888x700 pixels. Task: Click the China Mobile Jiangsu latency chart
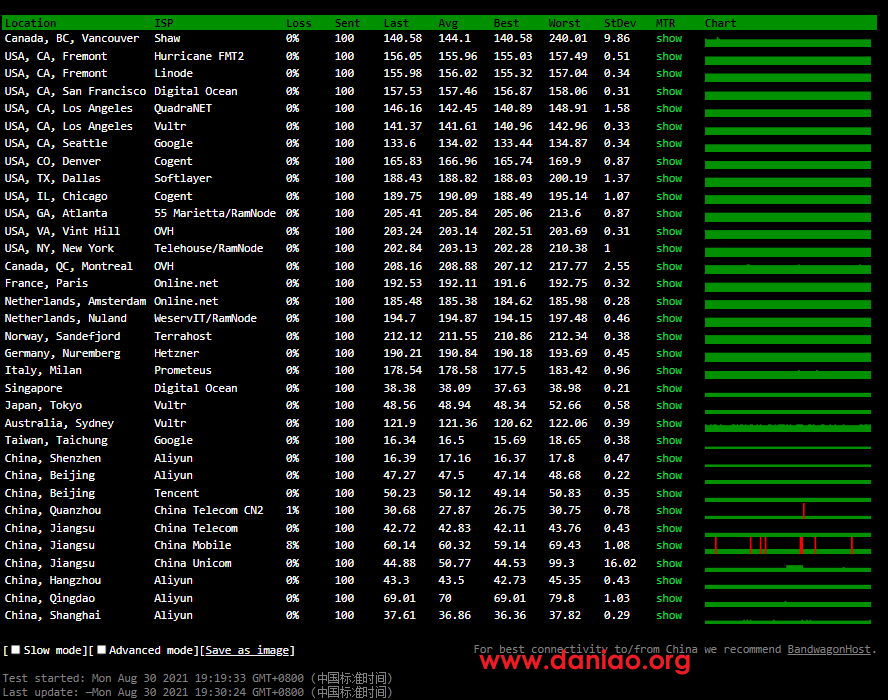coord(788,545)
